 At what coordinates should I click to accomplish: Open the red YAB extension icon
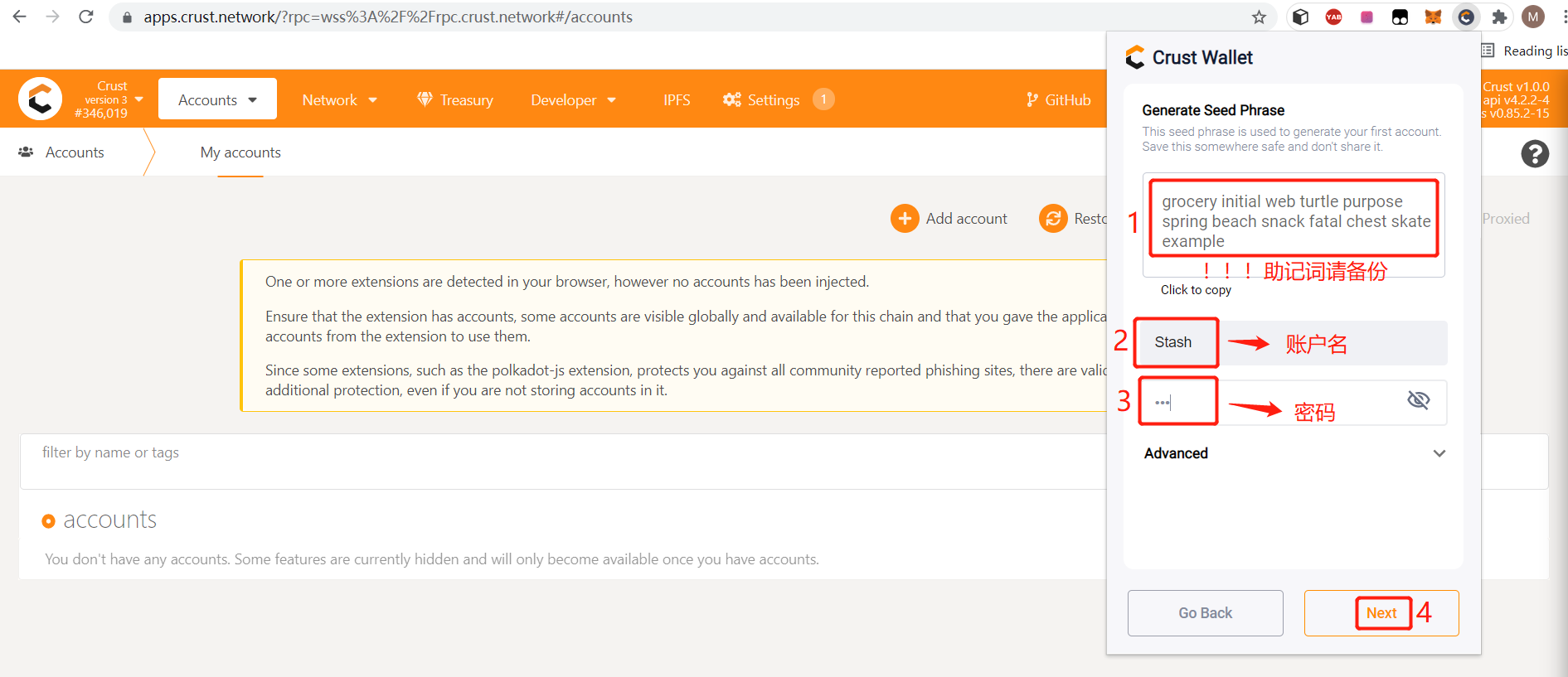point(1333,17)
